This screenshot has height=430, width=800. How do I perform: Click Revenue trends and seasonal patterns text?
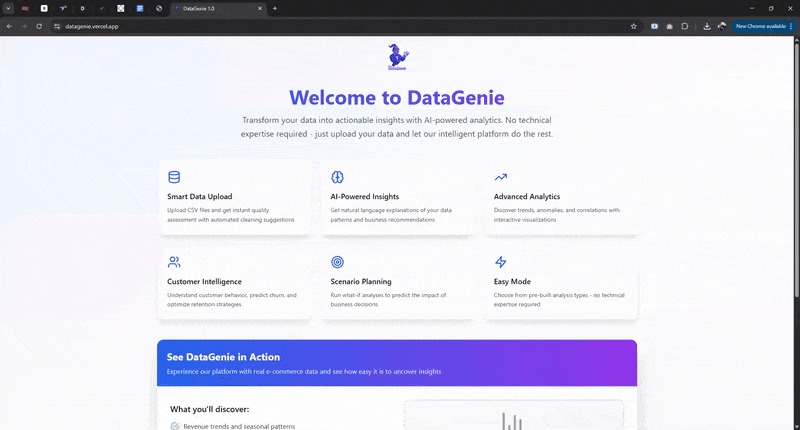(239, 426)
